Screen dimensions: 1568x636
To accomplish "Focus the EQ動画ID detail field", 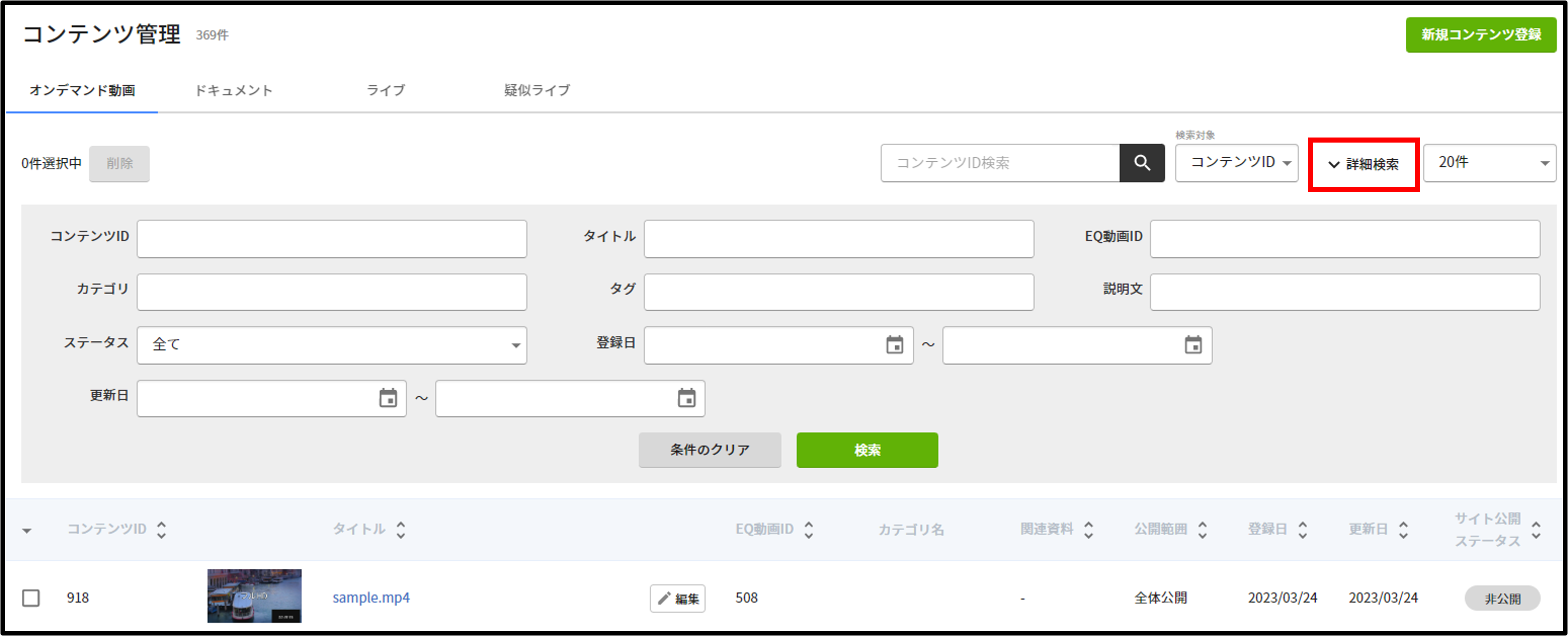I will tap(1345, 239).
